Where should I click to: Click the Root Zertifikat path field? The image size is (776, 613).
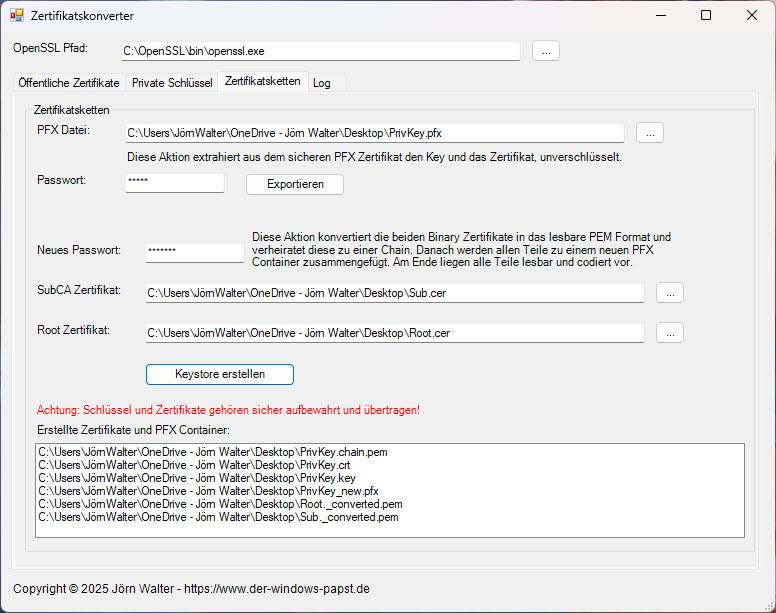coord(395,332)
